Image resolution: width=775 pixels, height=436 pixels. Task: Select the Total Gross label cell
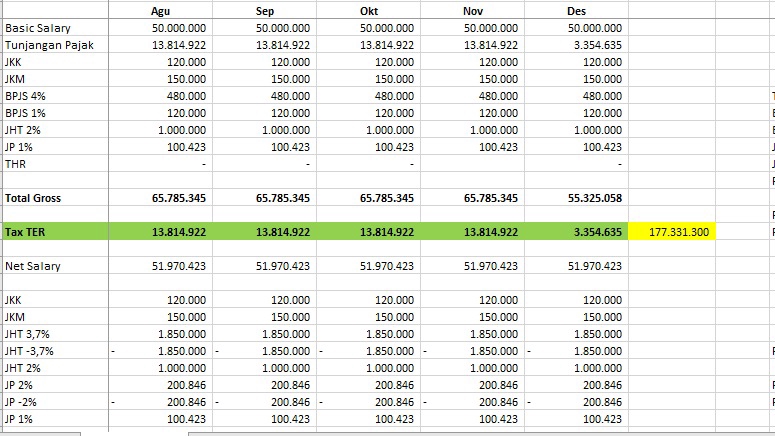pos(55,198)
